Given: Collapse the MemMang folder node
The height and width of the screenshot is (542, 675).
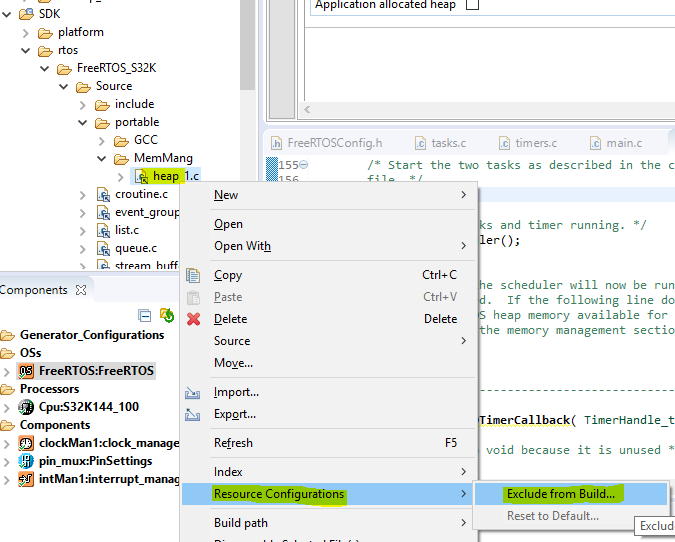Looking at the screenshot, I should pos(102,158).
